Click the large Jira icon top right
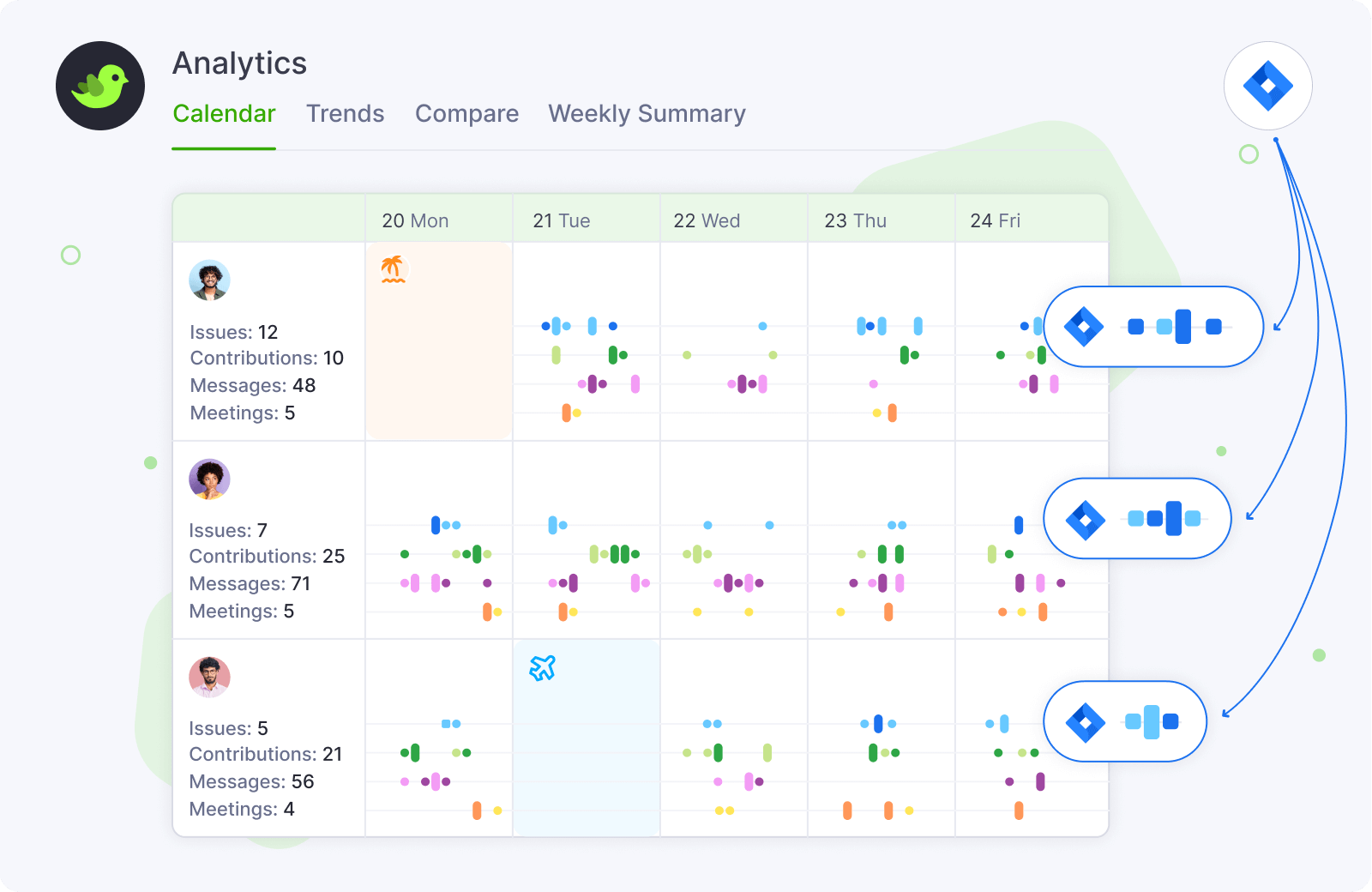 [1267, 86]
